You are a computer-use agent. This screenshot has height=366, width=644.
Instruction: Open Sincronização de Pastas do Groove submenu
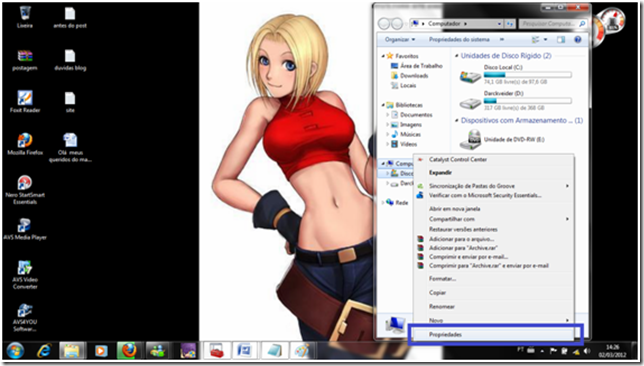pos(493,186)
